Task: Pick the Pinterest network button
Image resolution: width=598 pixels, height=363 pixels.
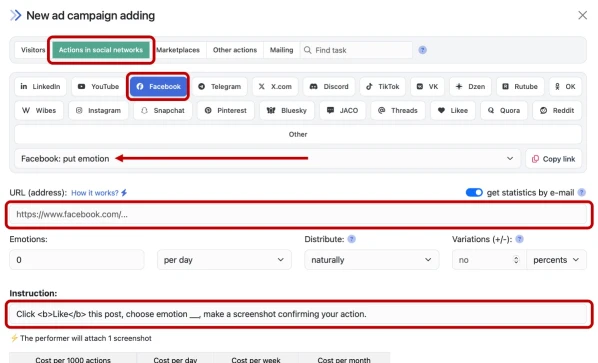Action: [226, 111]
